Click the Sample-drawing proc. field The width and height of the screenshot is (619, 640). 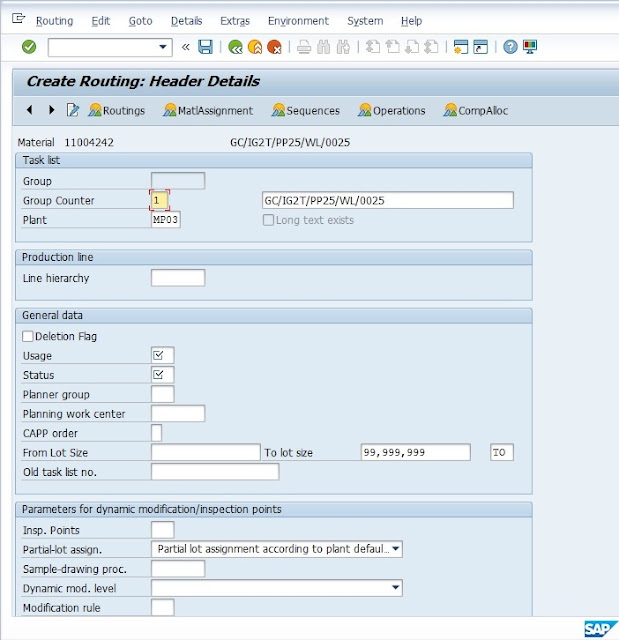pos(178,569)
